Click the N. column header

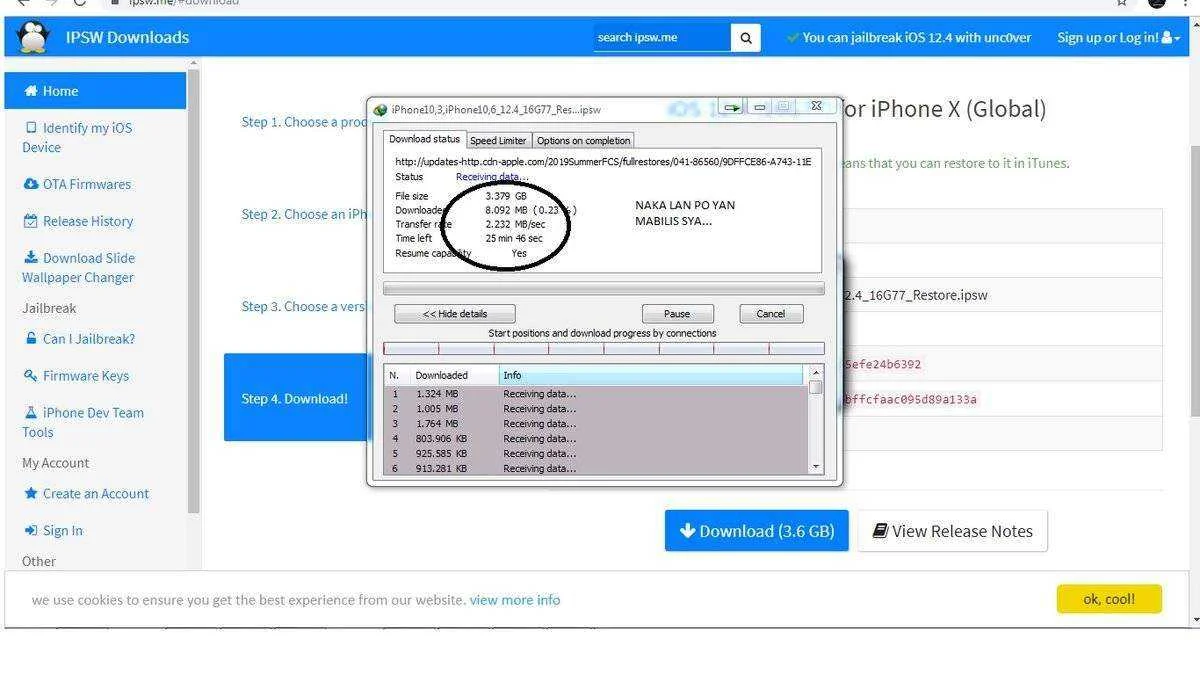(397, 375)
